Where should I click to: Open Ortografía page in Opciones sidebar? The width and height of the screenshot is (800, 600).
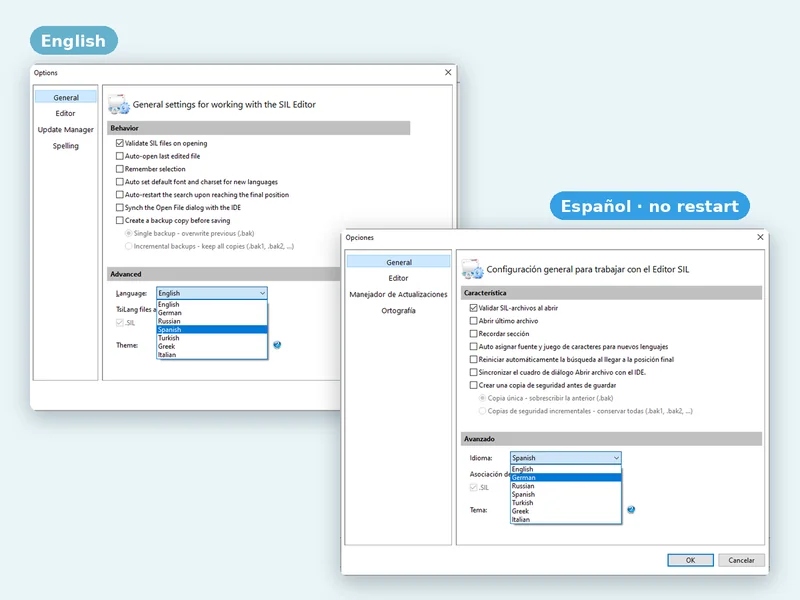click(x=398, y=311)
